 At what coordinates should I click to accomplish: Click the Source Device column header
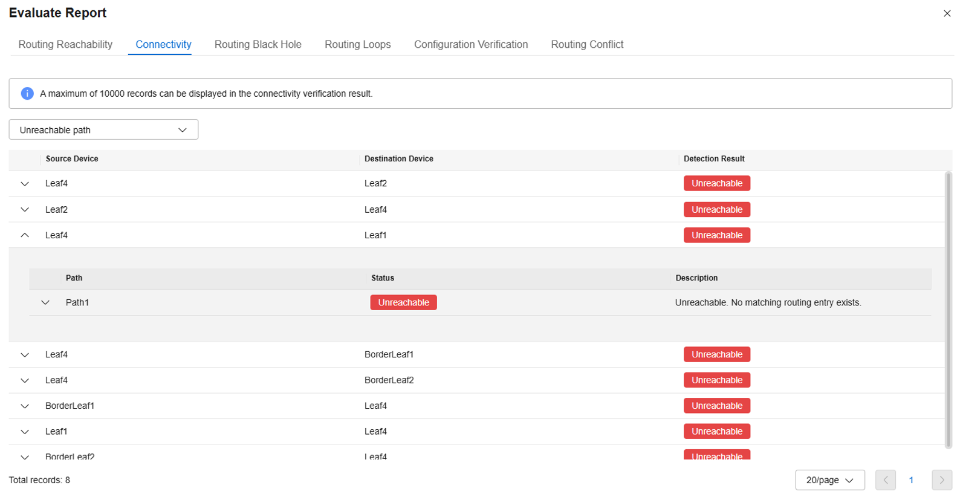pyautogui.click(x=72, y=159)
